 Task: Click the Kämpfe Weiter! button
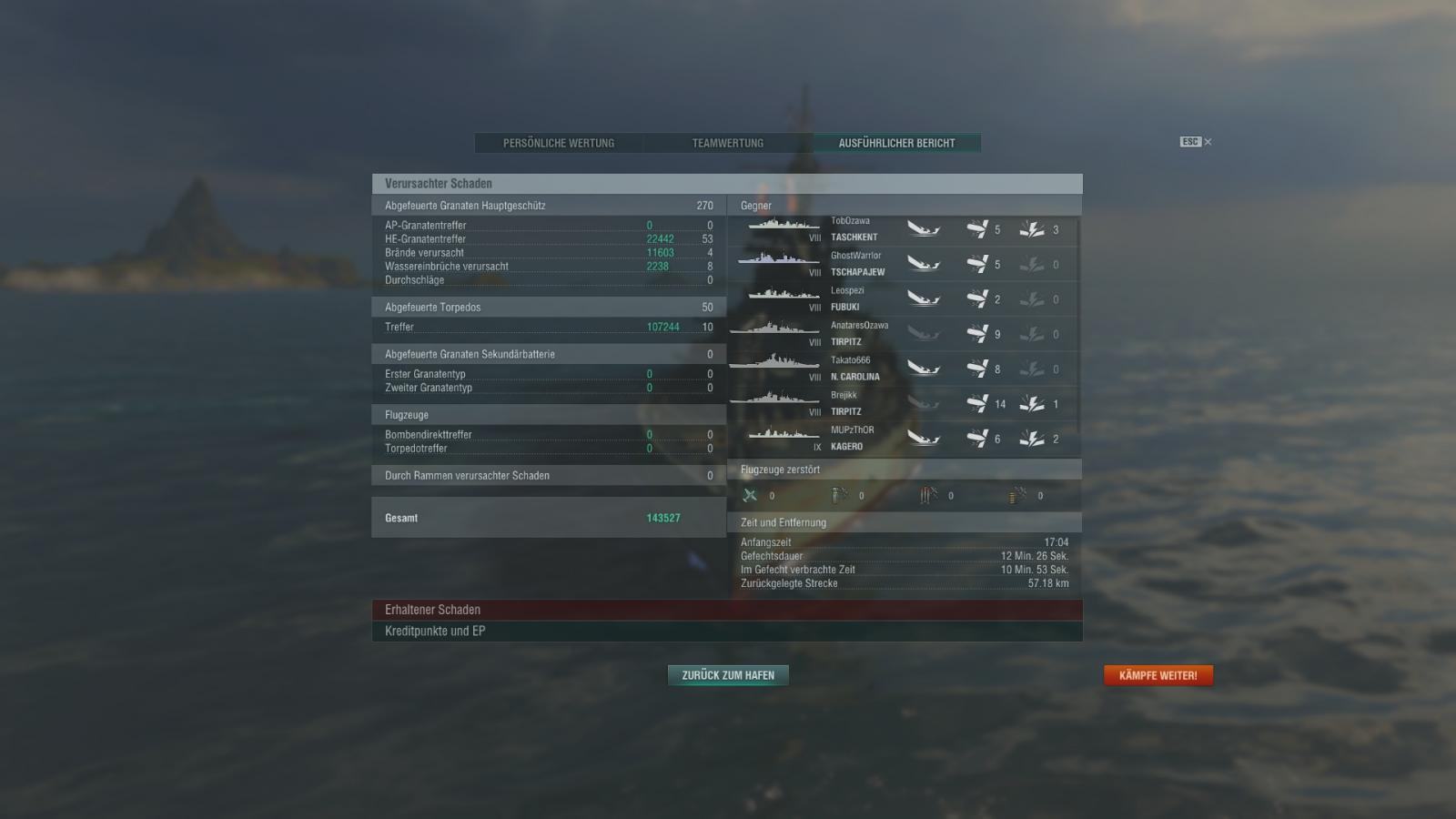click(1158, 675)
